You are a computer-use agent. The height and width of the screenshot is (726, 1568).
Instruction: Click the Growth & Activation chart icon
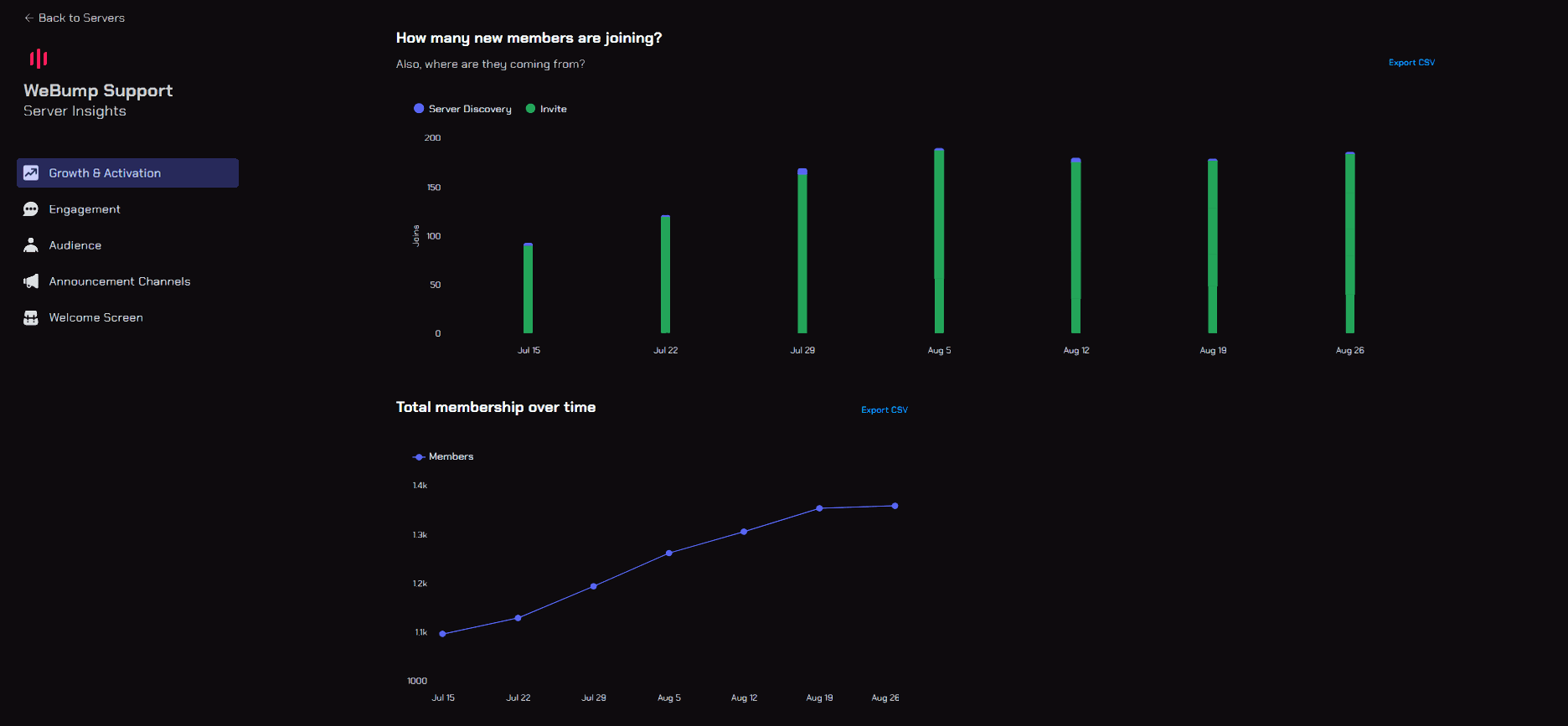pos(31,172)
